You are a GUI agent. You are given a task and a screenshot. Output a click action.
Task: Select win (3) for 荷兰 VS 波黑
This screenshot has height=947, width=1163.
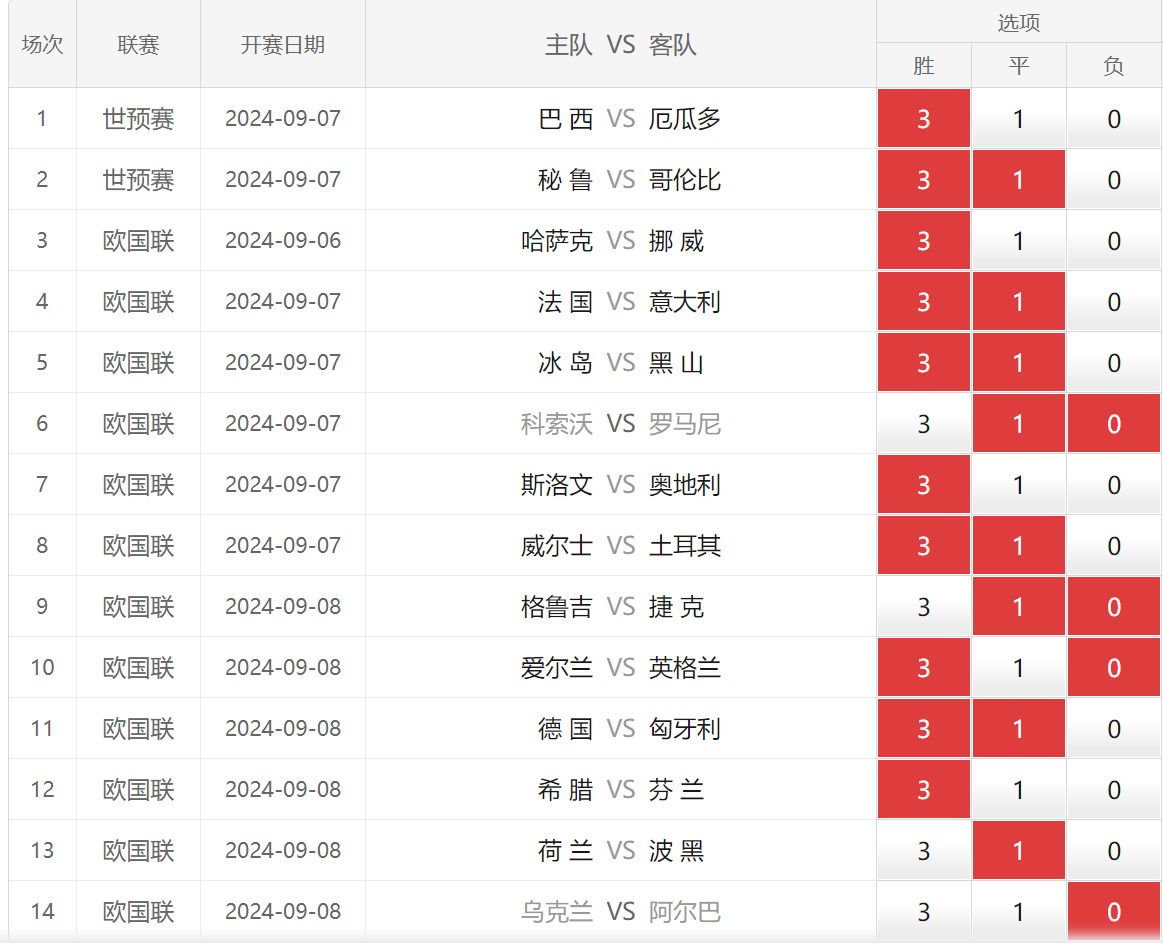pos(923,851)
